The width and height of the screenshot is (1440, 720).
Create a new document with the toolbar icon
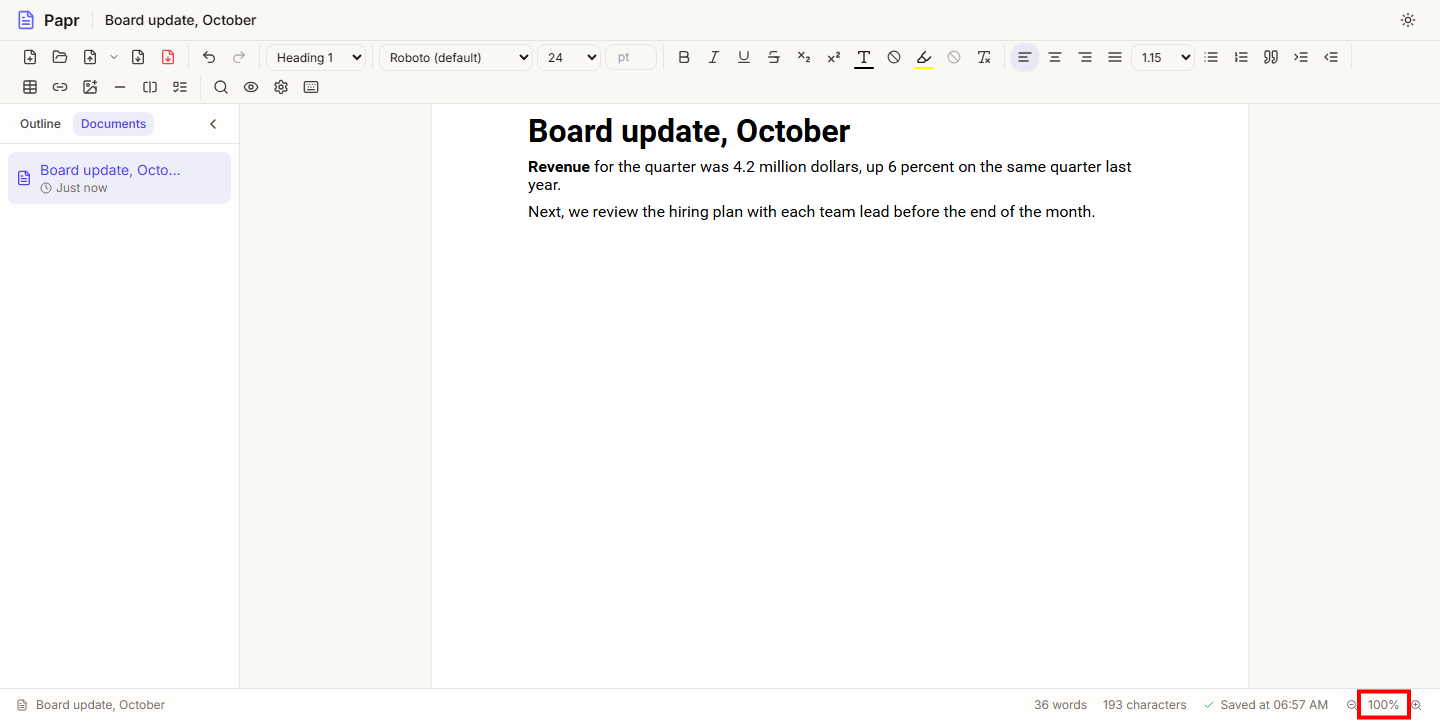click(30, 57)
